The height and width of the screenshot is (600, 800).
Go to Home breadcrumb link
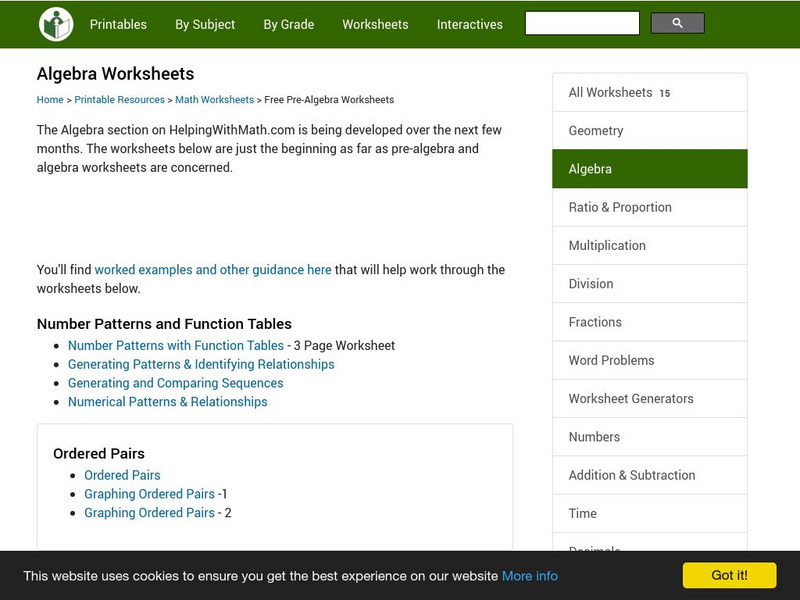[50, 100]
